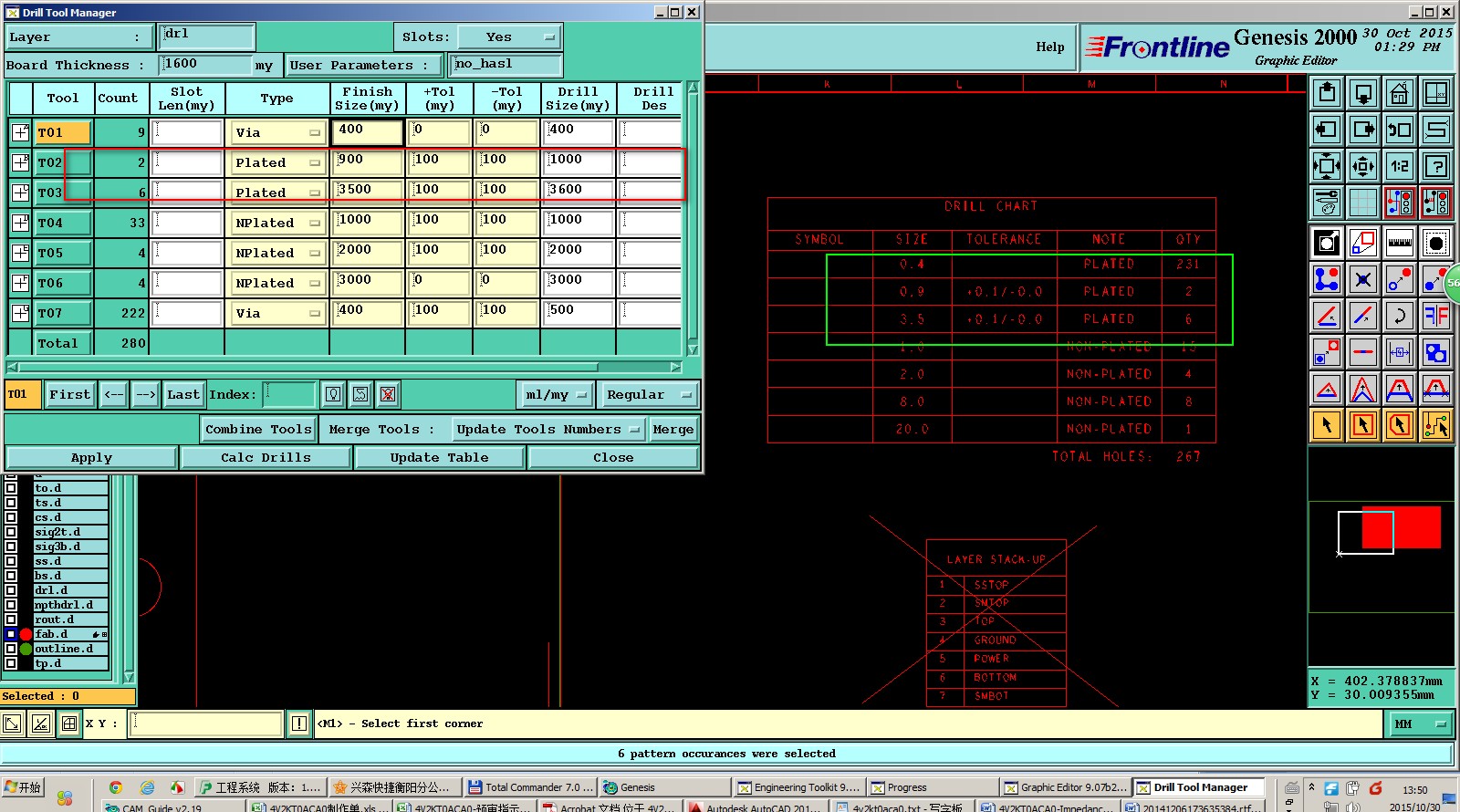Click the Combine Tools button
Viewport: 1460px width, 812px height.
pyautogui.click(x=258, y=429)
